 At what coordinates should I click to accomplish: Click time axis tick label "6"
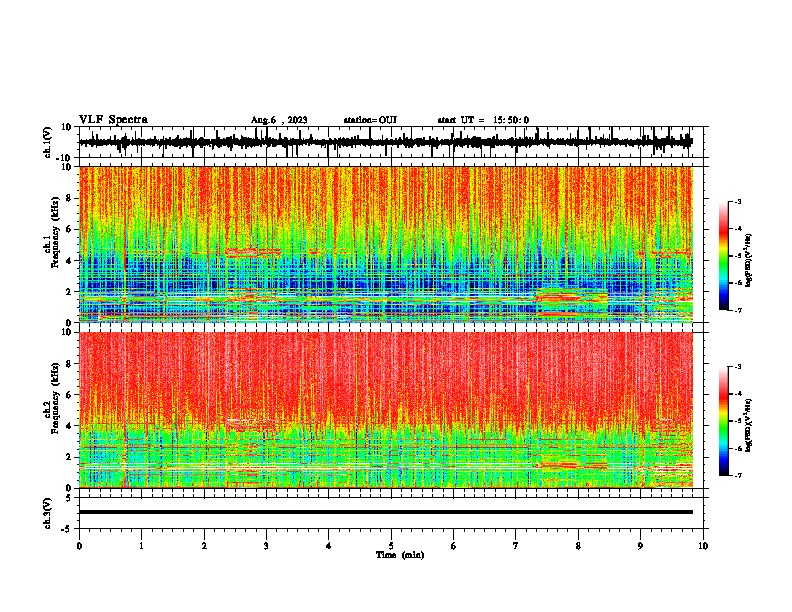coord(454,546)
